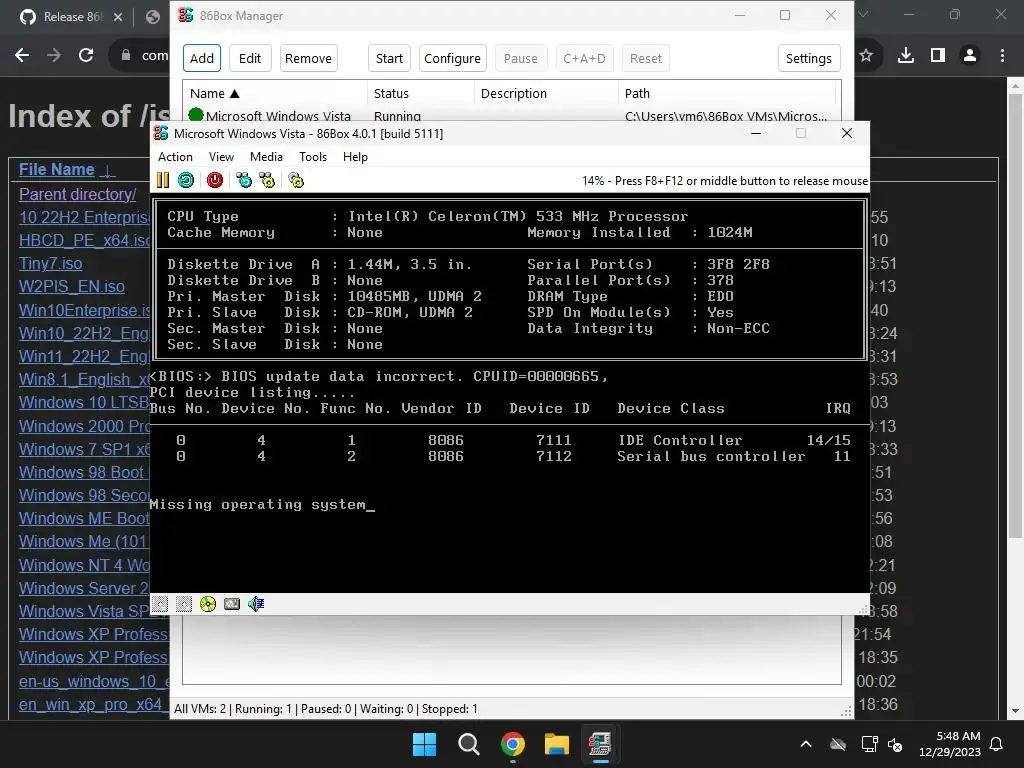Click the red ACPI shutdown power icon

[215, 180]
